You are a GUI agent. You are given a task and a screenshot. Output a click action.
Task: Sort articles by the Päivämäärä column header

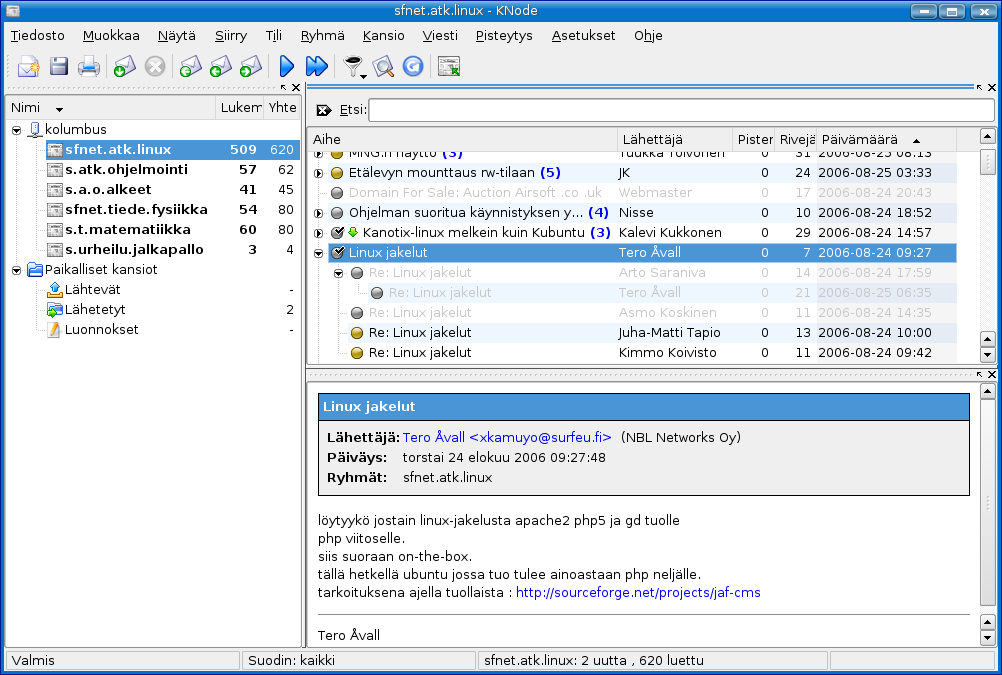pyautogui.click(x=860, y=139)
